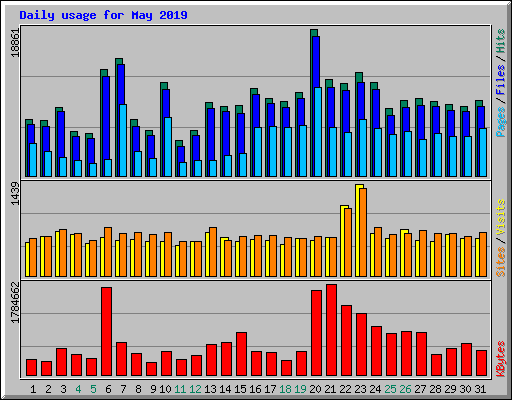Select the day "9" axis label

153,389
